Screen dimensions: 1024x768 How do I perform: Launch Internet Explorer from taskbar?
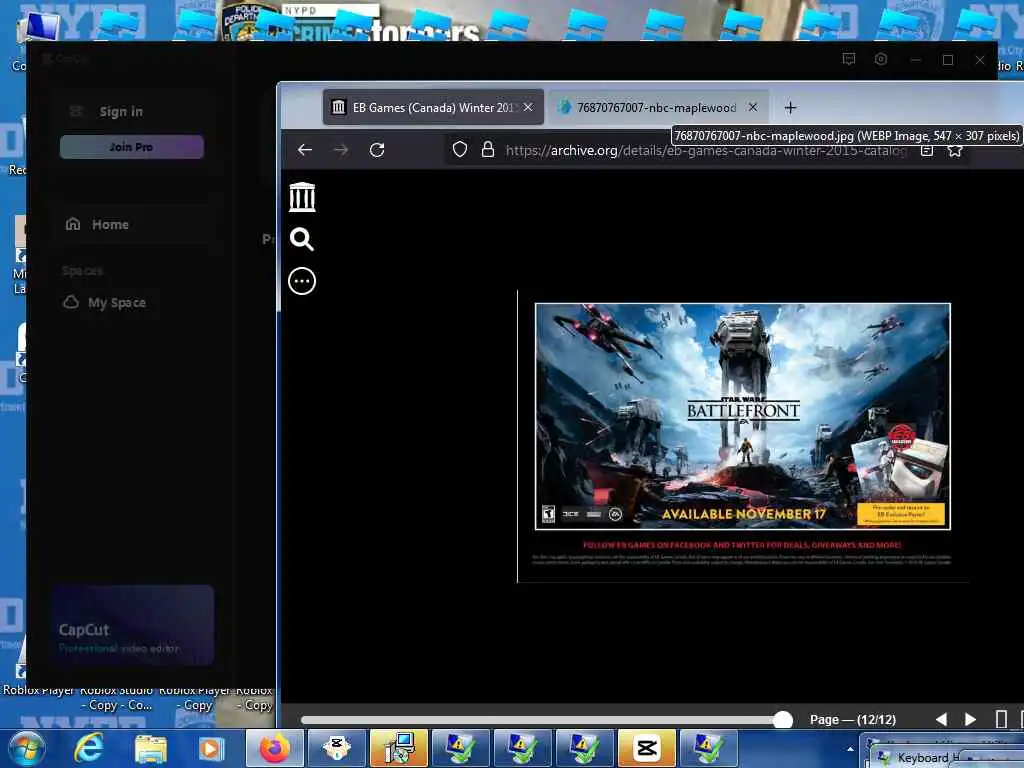(88, 748)
